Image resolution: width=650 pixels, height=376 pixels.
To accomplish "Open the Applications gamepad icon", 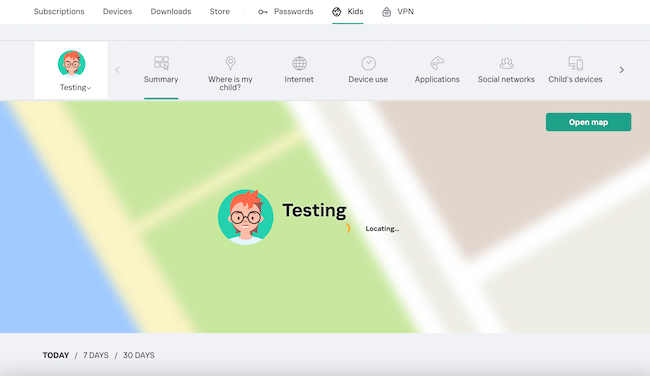I will (437, 63).
